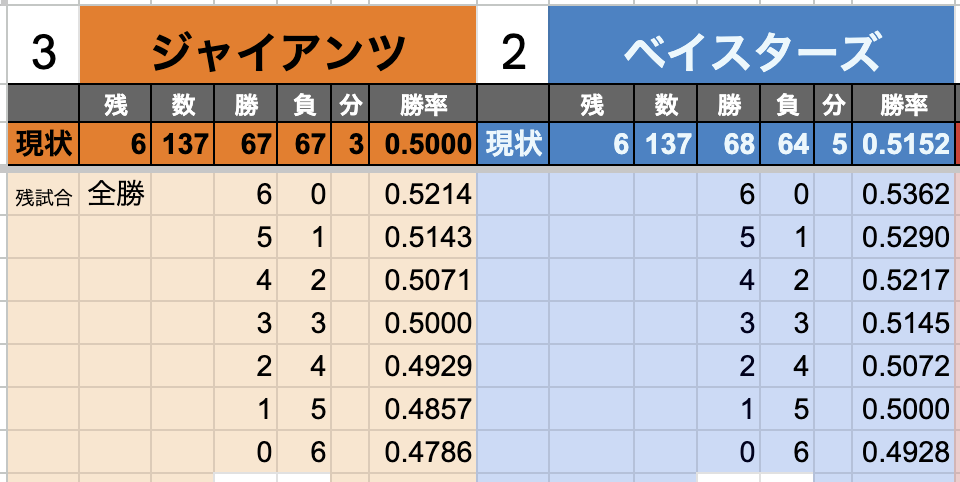The height and width of the screenshot is (482, 960).
Task: Select the blue 現状 label cell
Action: coord(513,145)
